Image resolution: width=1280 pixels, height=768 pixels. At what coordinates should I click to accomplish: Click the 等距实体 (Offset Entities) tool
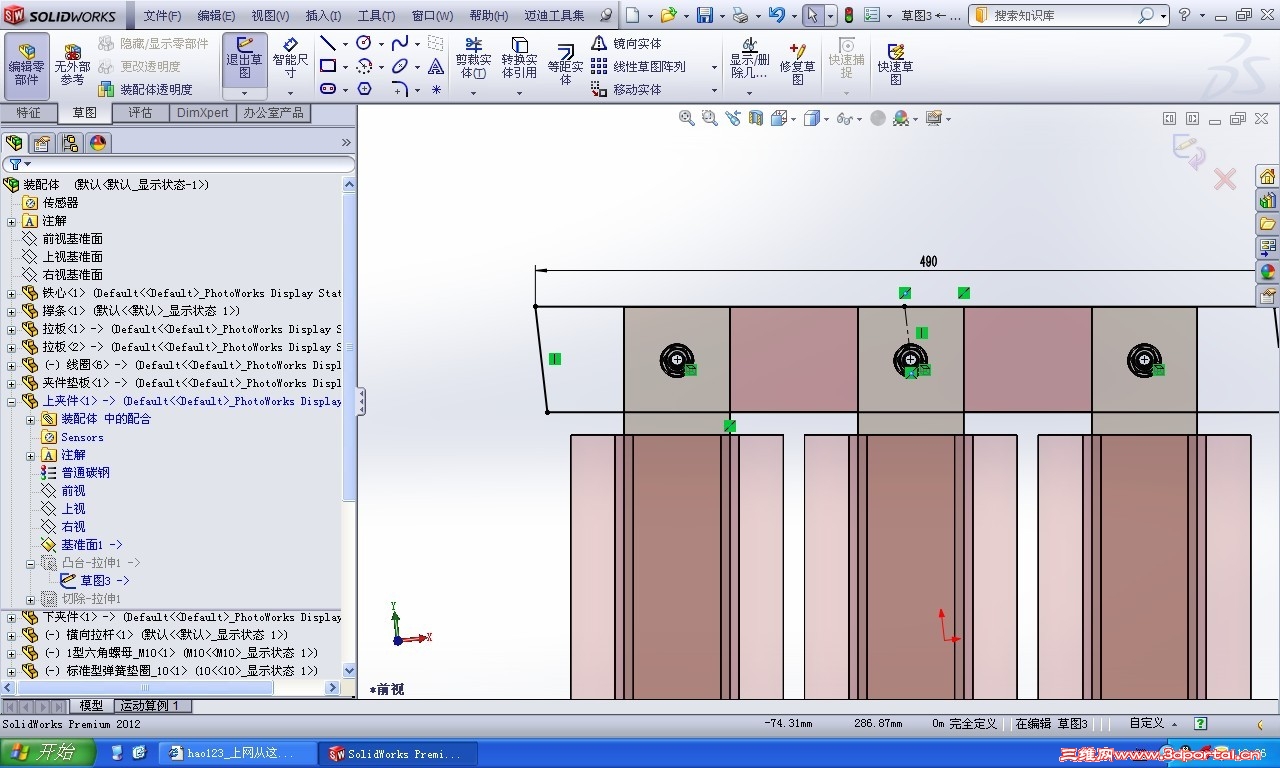coord(565,62)
